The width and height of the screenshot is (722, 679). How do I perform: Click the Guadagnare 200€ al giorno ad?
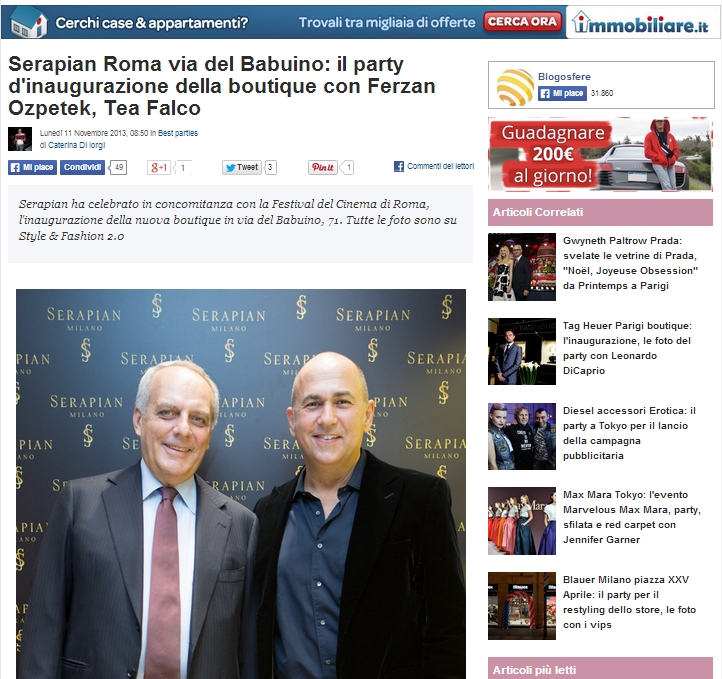[600, 154]
